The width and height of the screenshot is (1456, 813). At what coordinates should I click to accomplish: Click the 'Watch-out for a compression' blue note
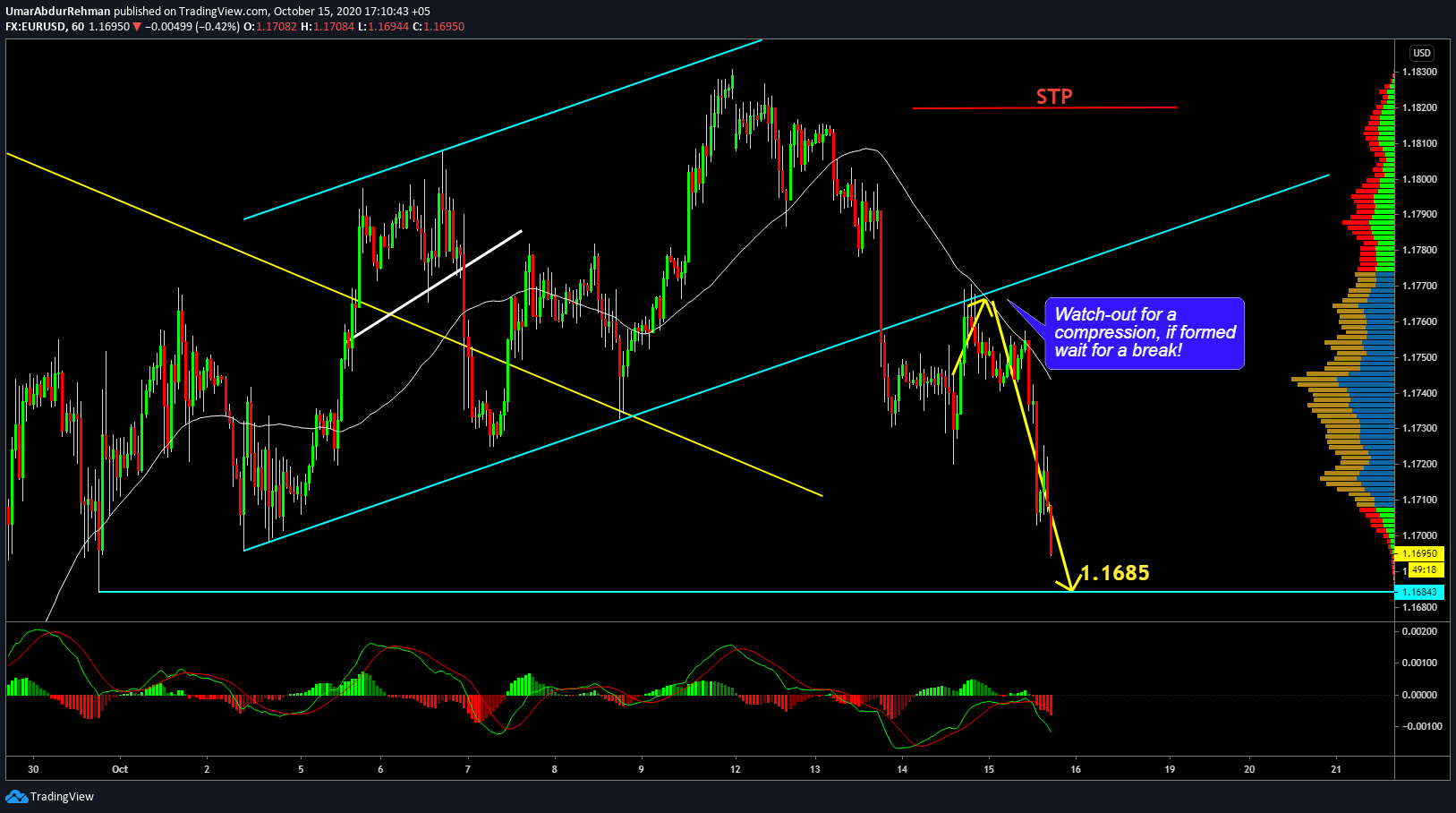tap(1145, 332)
